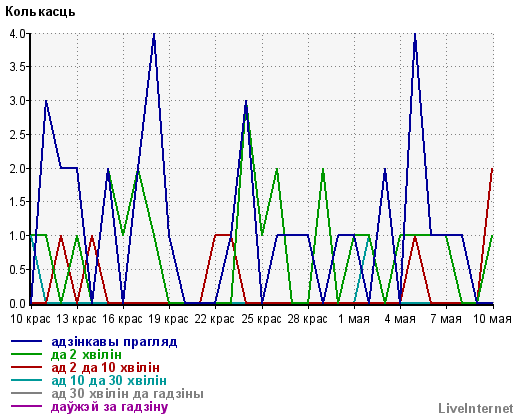Select the даўжэй за гадзіну legend label

110,407
